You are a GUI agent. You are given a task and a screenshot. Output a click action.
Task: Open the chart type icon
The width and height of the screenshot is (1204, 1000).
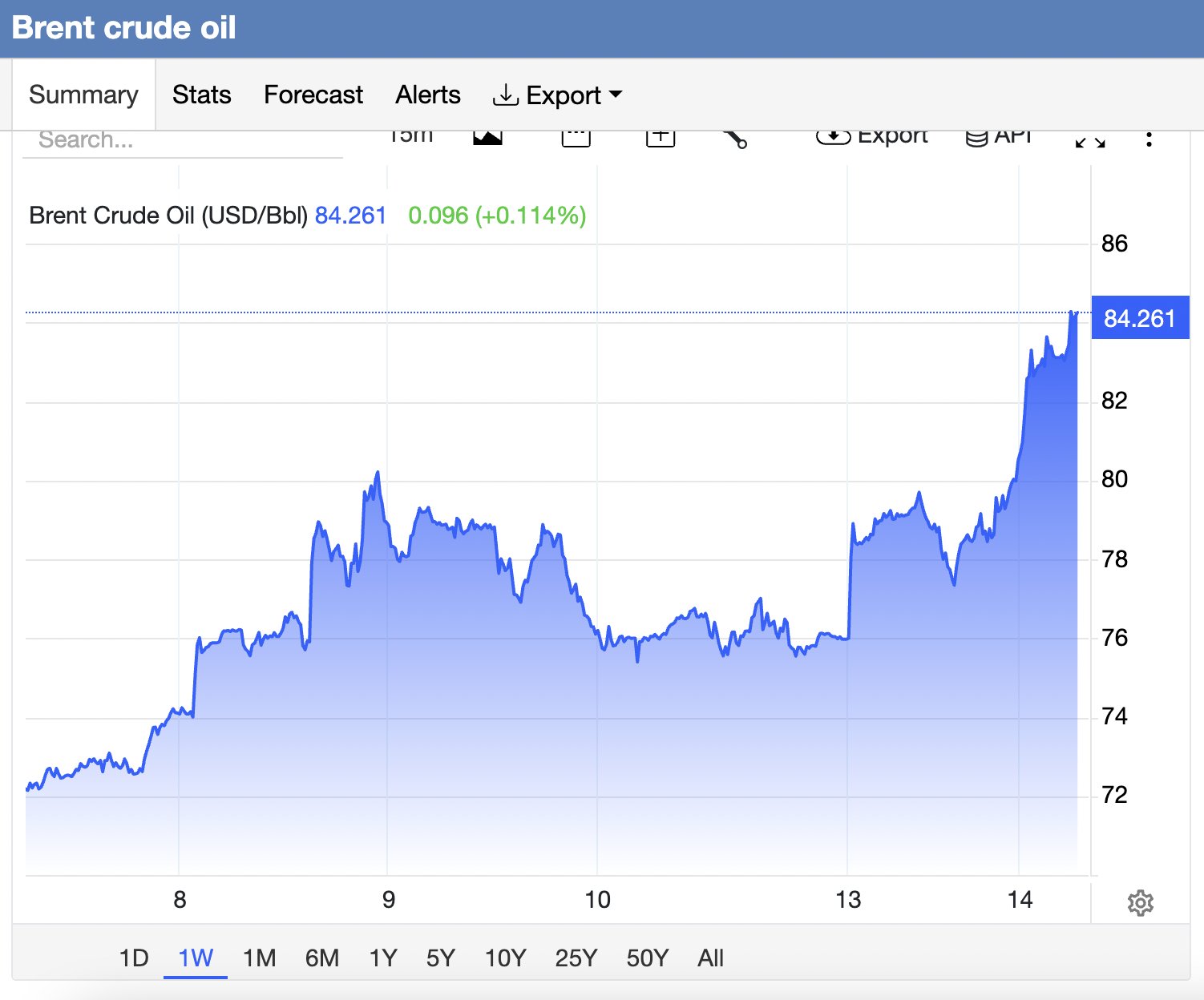487,138
